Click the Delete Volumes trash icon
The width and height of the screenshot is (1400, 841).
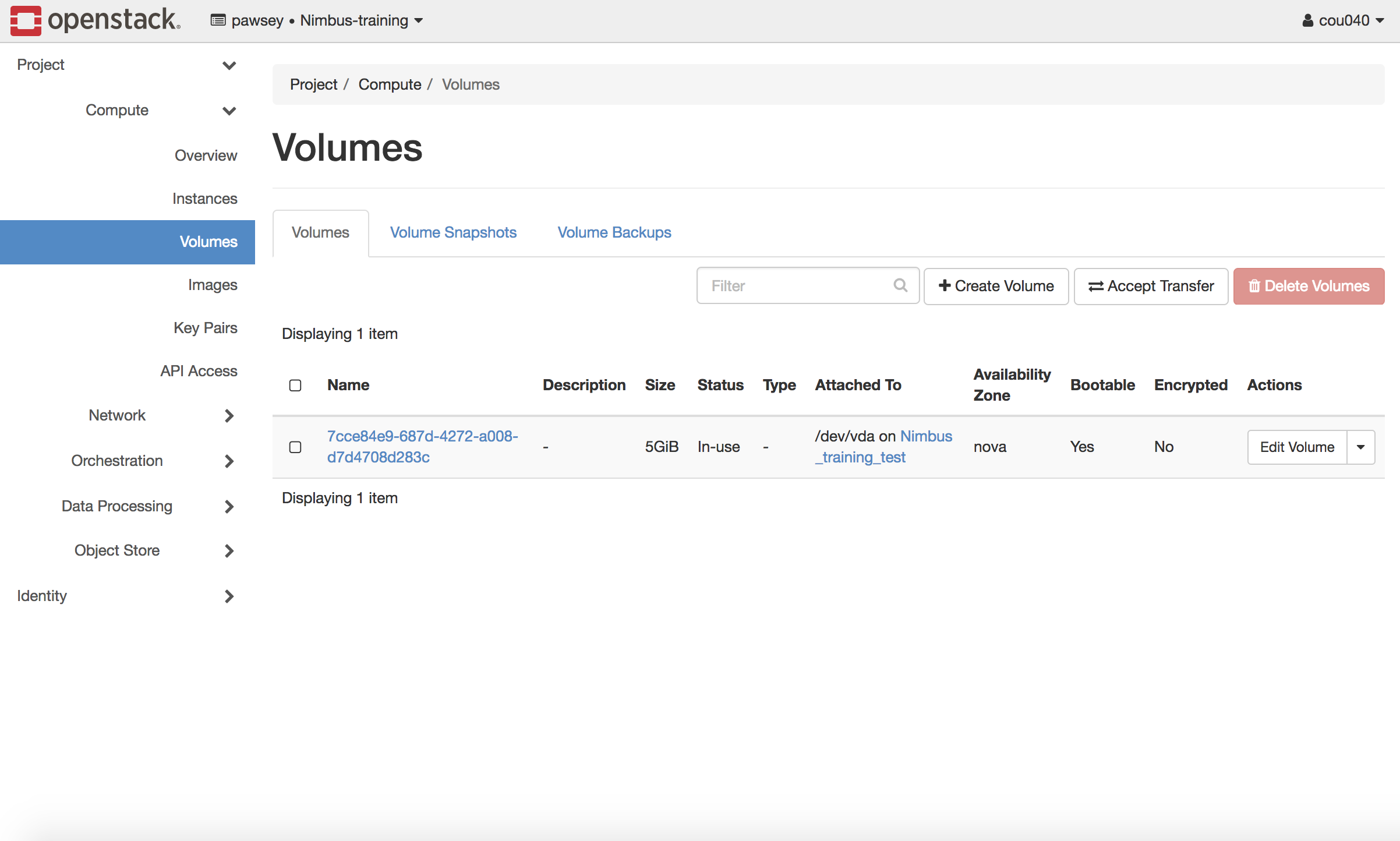coord(1254,287)
